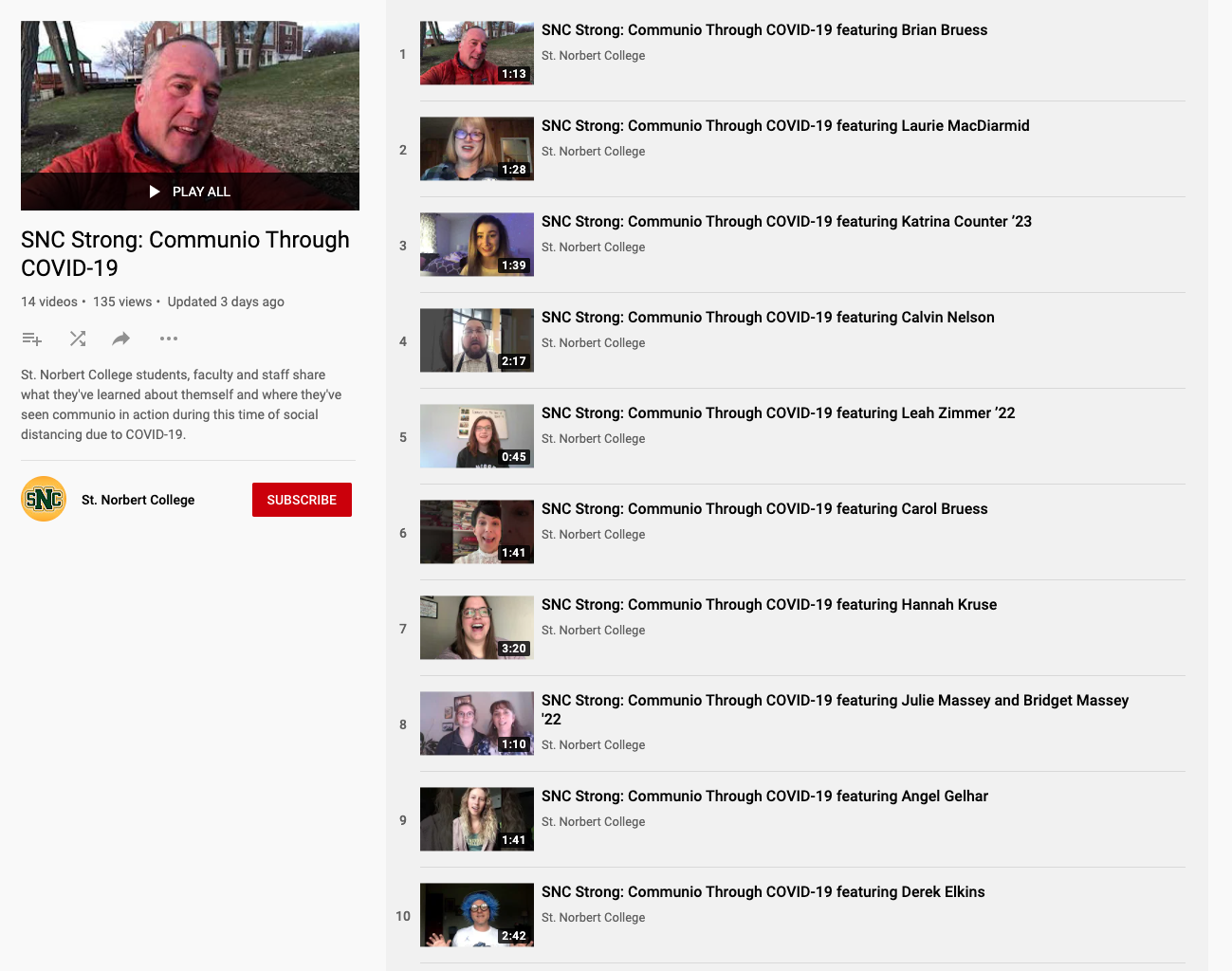Image resolution: width=1232 pixels, height=971 pixels.
Task: Click the Play All button on playlist cover
Action: [x=190, y=192]
